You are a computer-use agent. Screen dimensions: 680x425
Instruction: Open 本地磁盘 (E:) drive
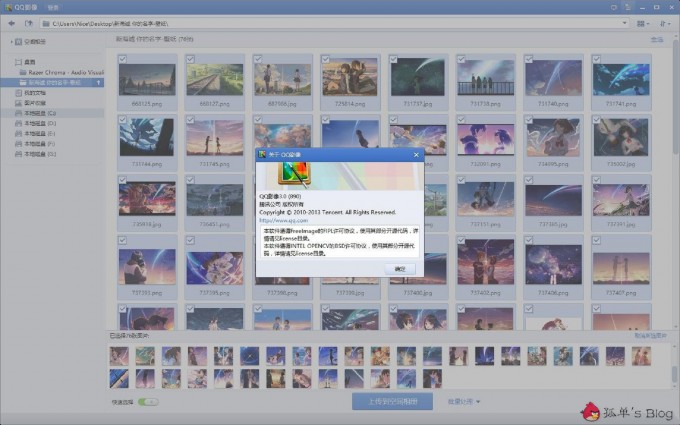[x=40, y=134]
